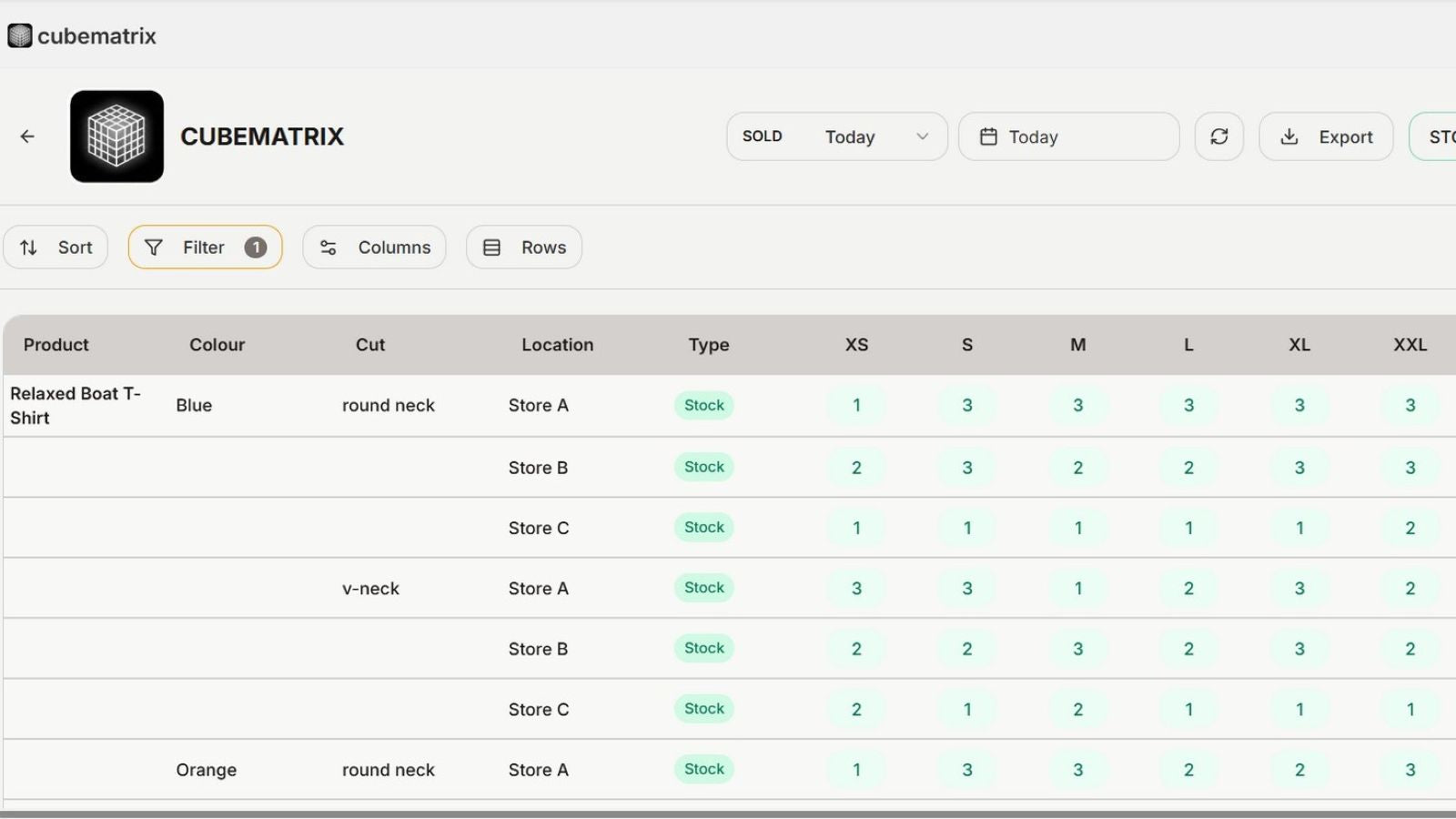
Task: Click the cubematrix logo in top bar
Action: 82,35
